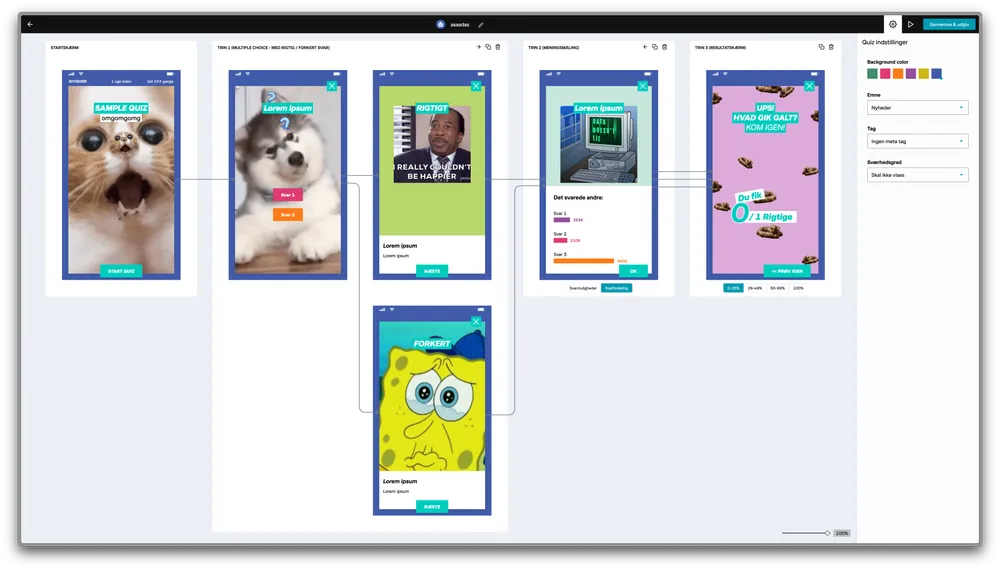Click the home icon beside quiz title
This screenshot has height=570, width=1000.
[x=441, y=24]
